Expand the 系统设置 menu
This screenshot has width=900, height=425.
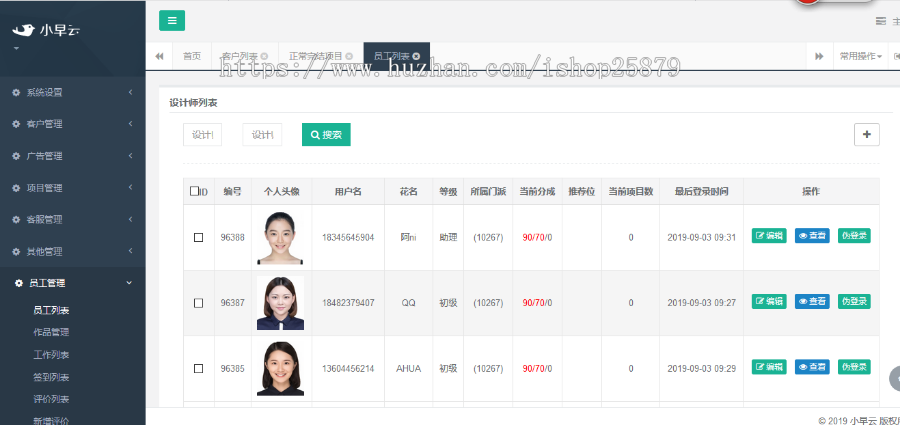tap(72, 92)
